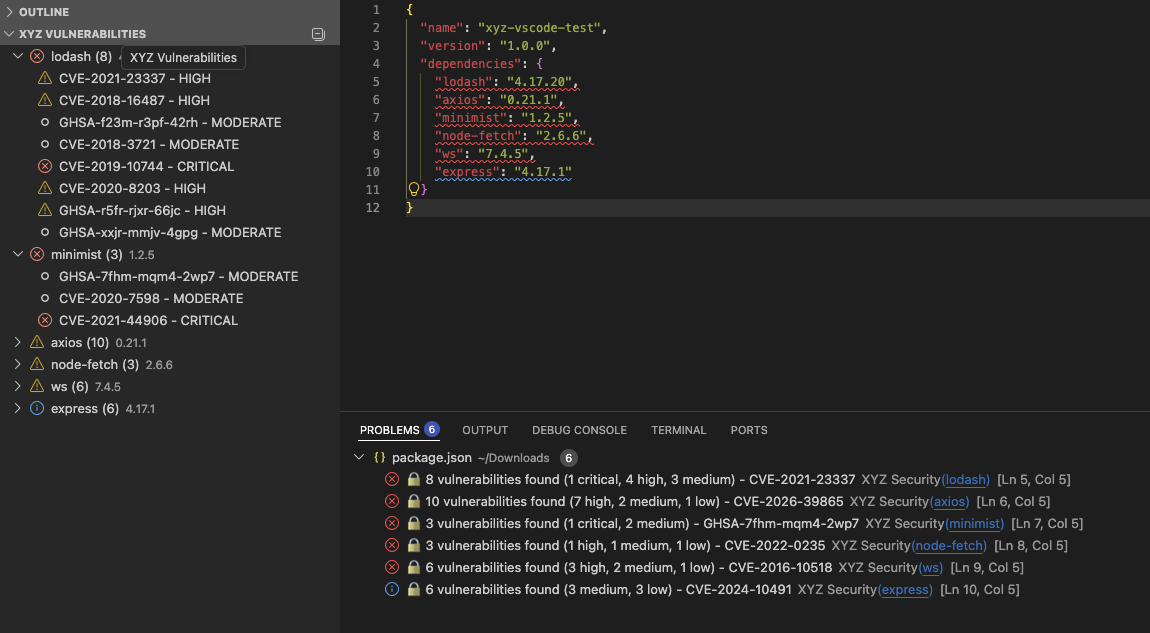Open the minimist link in Problems
Screen dimensions: 1150x633
(x=975, y=524)
